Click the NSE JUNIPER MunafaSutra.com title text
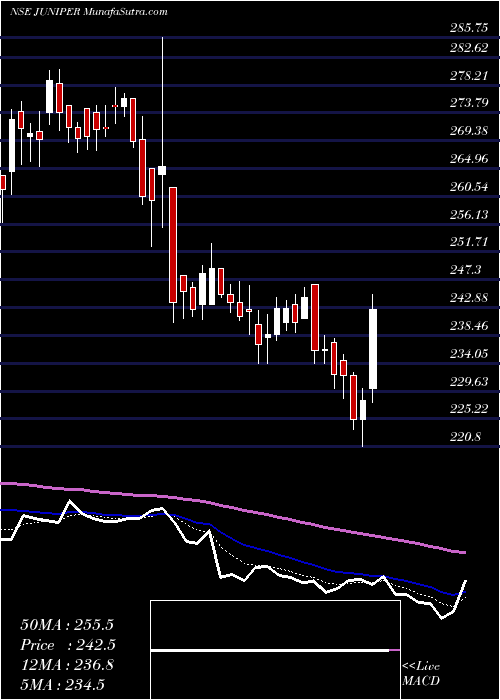Screen dimensions: 500x700 pos(88,12)
